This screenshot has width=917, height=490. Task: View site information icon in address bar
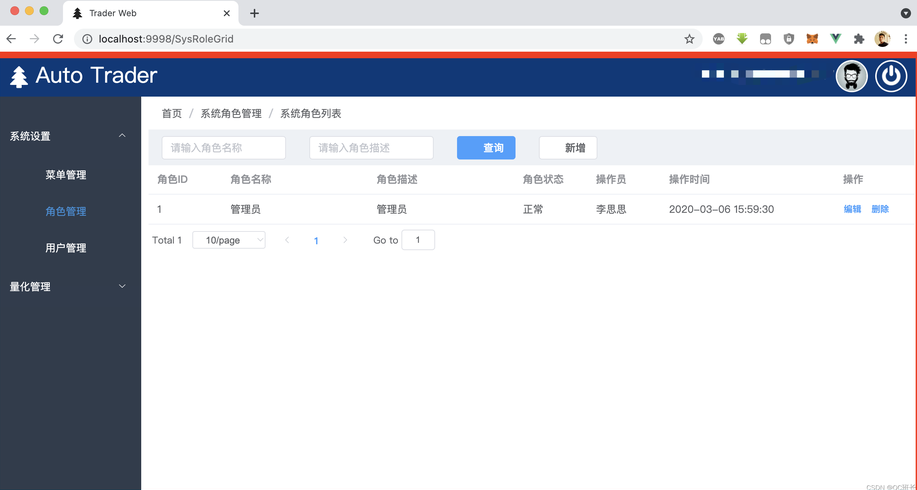click(87, 39)
